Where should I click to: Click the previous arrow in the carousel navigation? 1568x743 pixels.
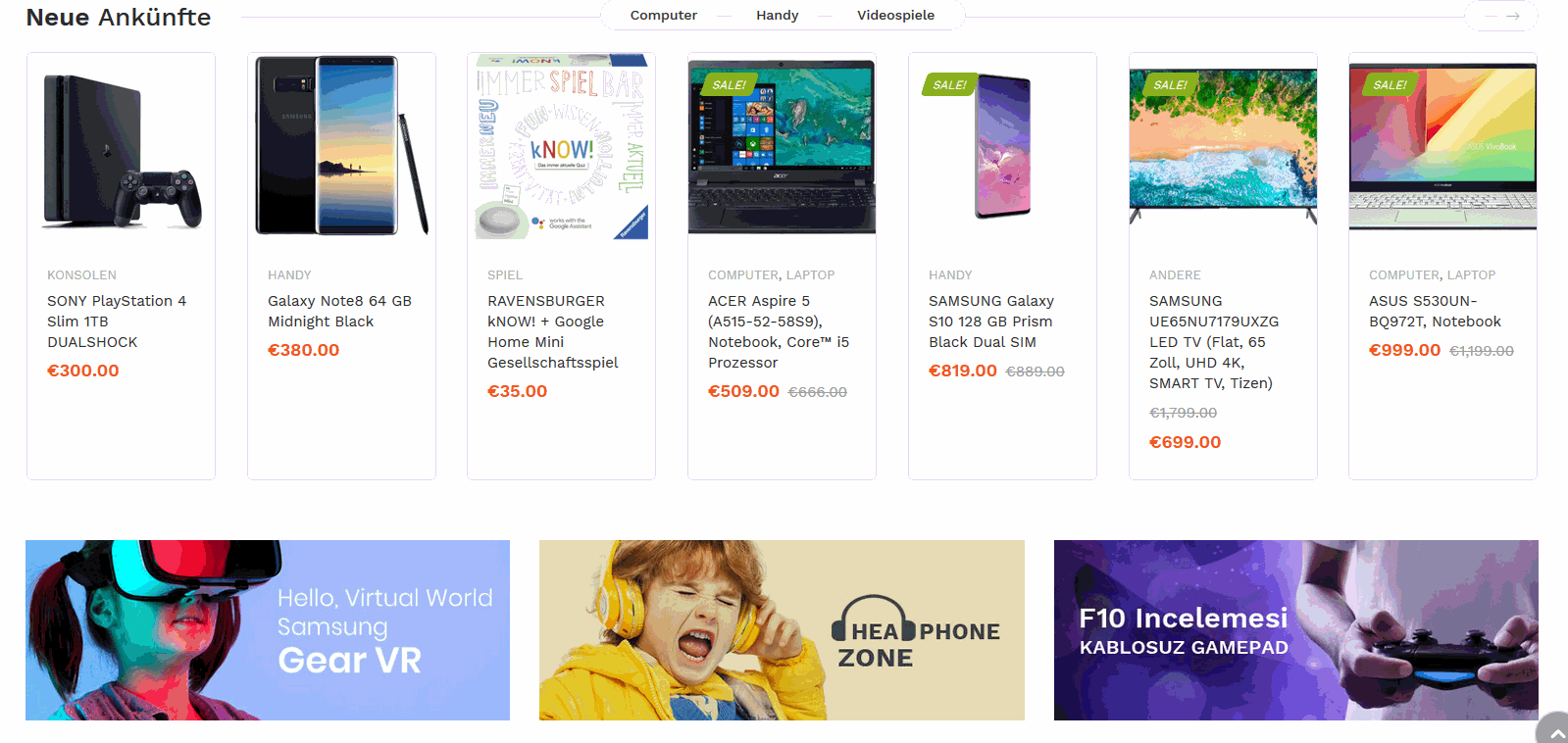(x=1491, y=16)
